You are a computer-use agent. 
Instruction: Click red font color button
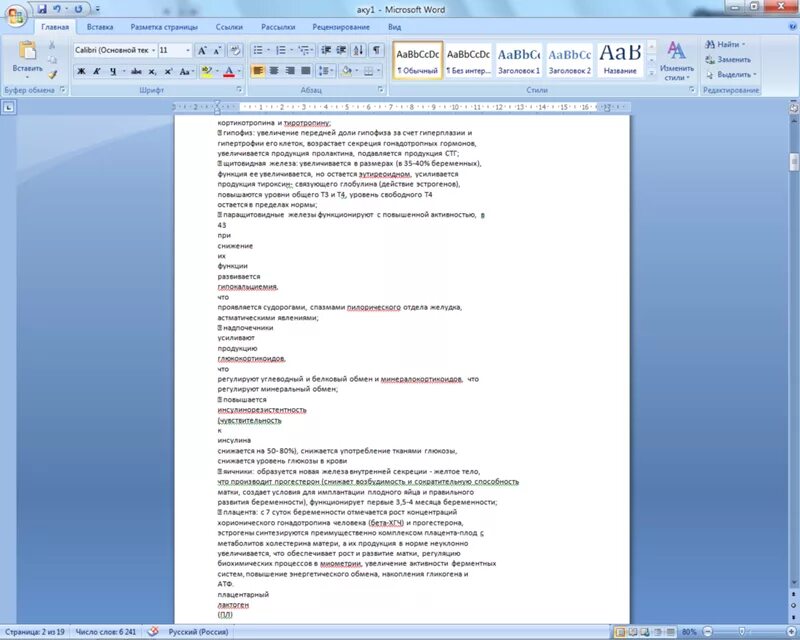pyautogui.click(x=229, y=71)
